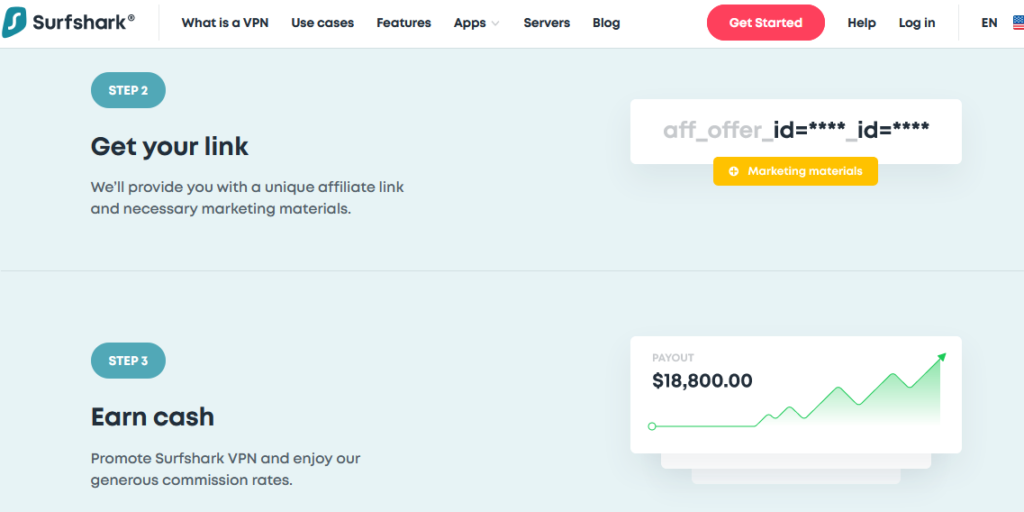Open the Use cases menu item
Image resolution: width=1024 pixels, height=512 pixels.
tap(323, 23)
